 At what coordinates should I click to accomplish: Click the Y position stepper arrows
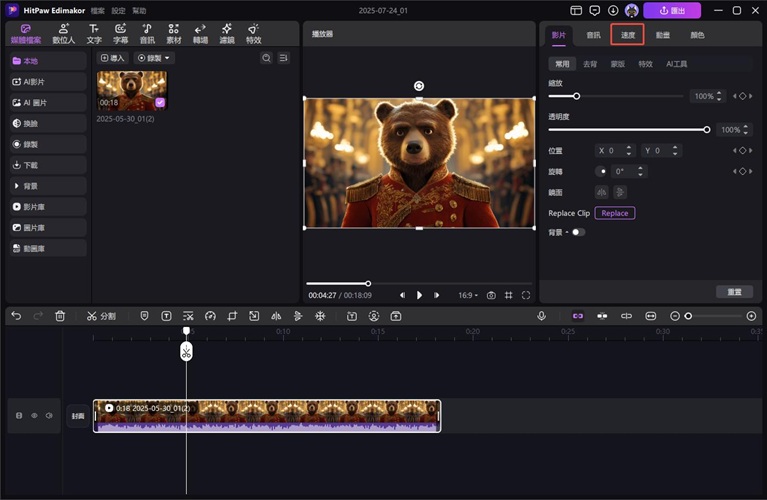coord(675,151)
